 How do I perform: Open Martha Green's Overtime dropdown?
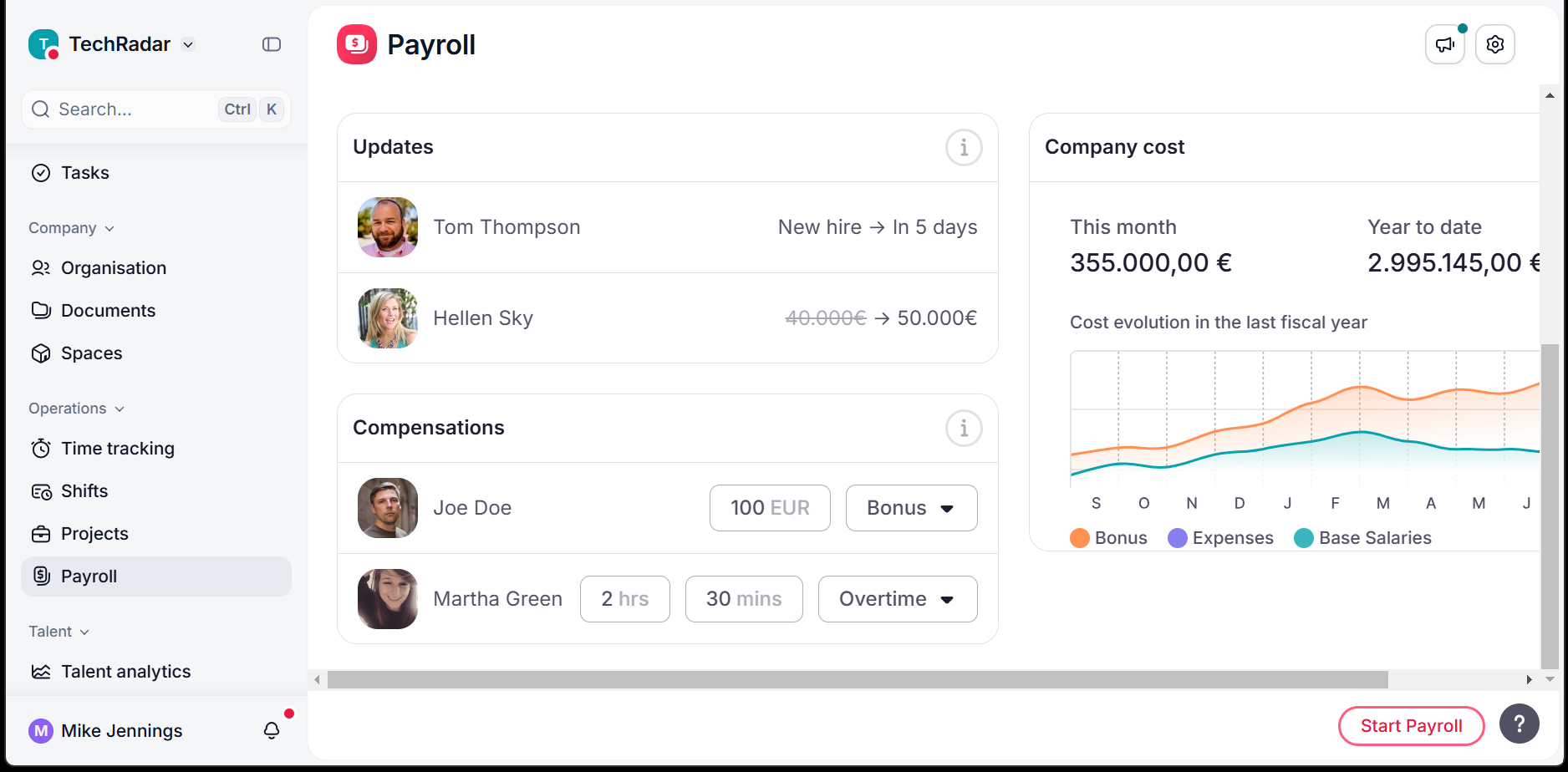(897, 599)
